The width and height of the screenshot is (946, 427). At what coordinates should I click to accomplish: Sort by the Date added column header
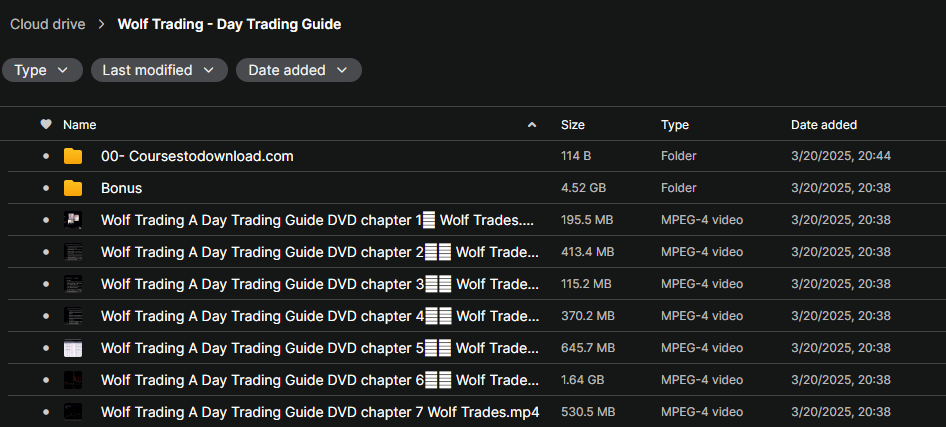tap(824, 125)
